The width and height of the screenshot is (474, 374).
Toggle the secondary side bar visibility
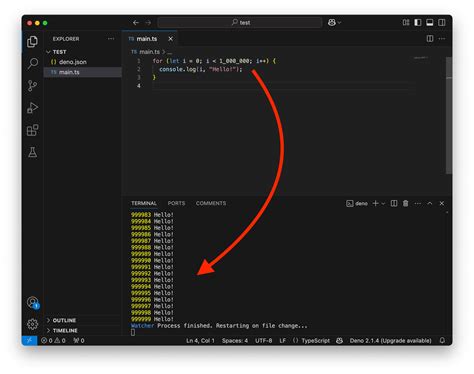pos(442,22)
